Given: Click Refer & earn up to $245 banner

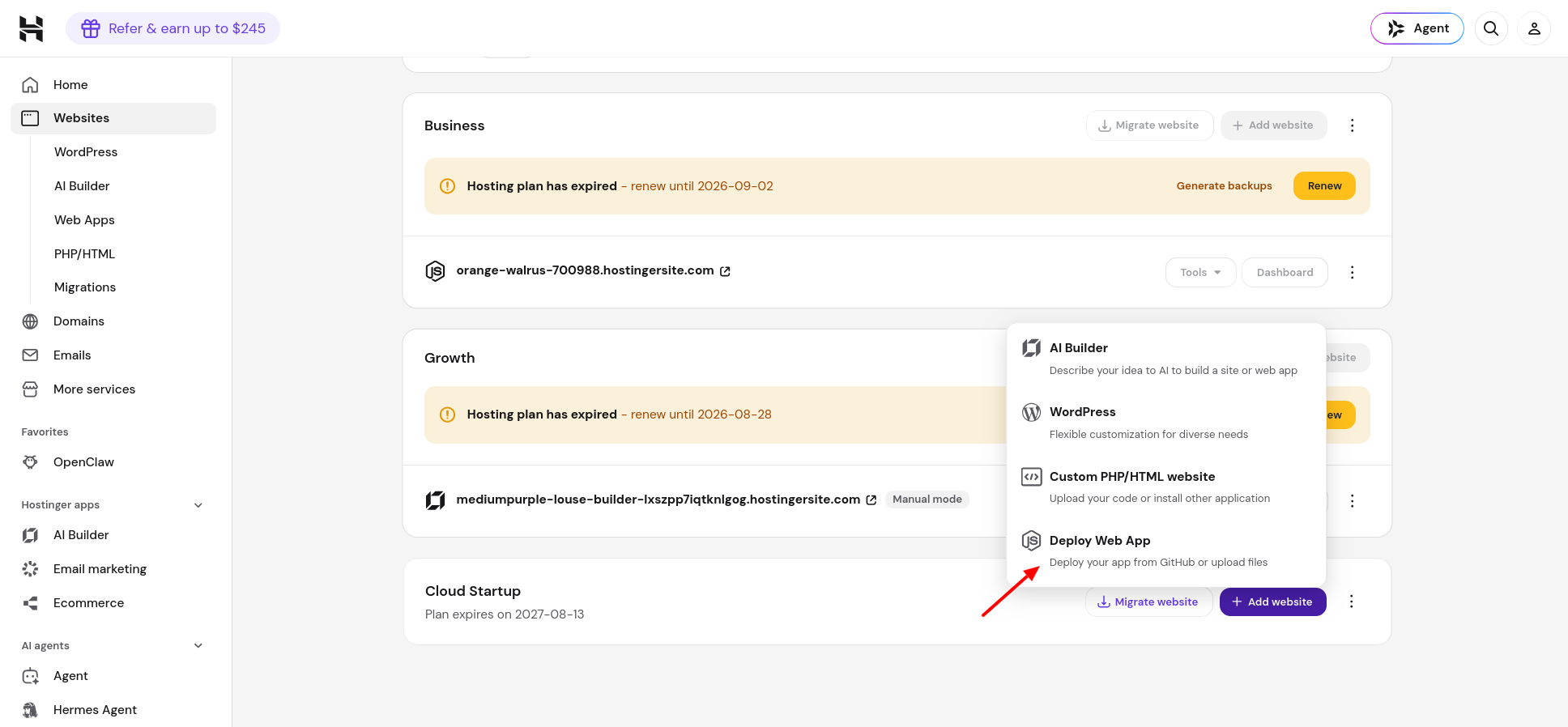Looking at the screenshot, I should pyautogui.click(x=173, y=28).
